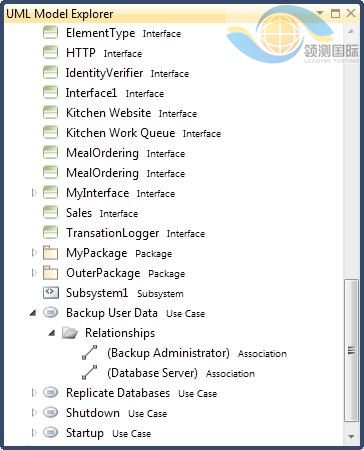
Task: Expand the Replicate Databases use case
Action: (x=34, y=393)
